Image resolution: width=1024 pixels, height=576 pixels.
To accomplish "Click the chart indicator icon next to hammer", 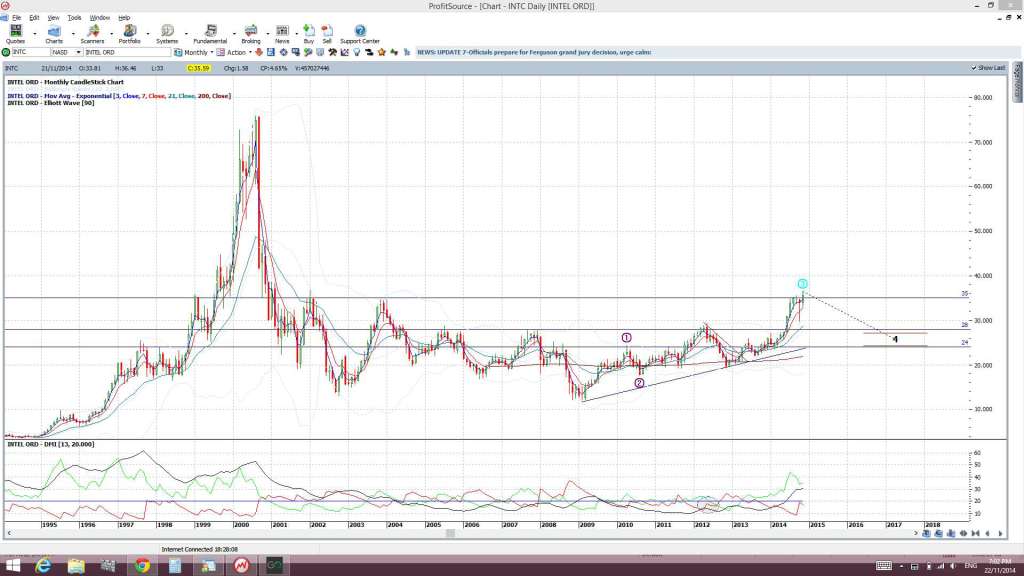I will (x=345, y=52).
